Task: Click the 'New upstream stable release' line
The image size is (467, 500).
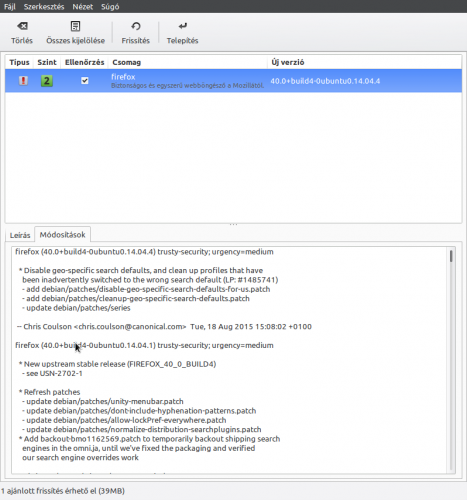Action: click(117, 364)
